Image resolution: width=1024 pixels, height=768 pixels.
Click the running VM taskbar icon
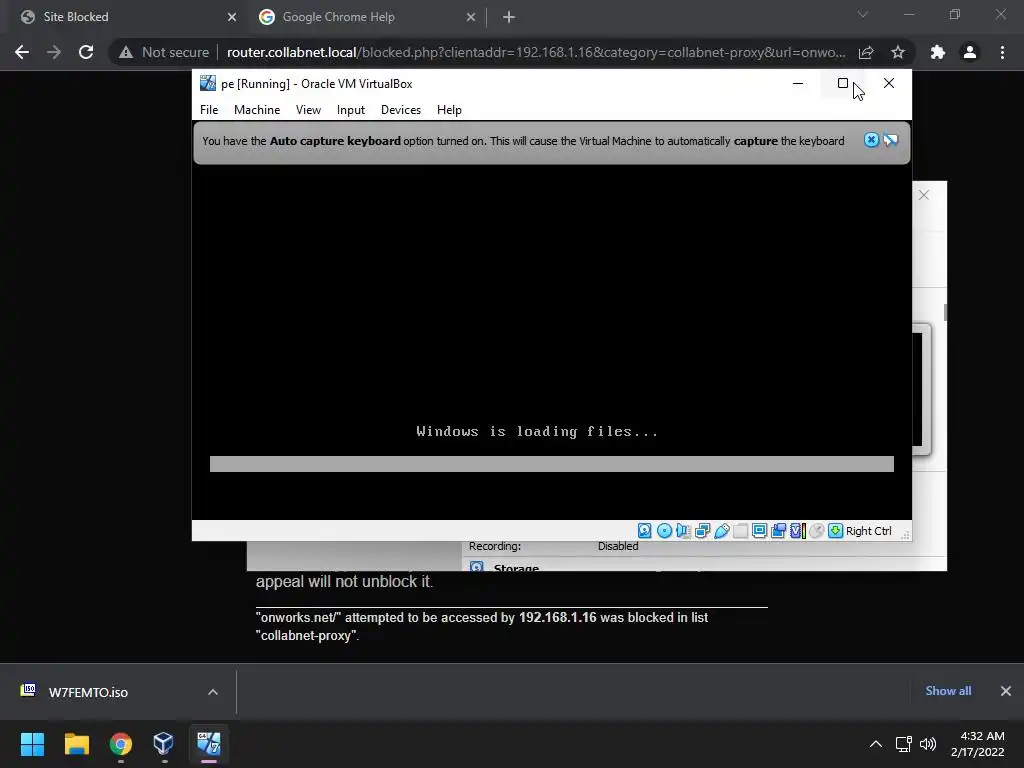click(x=209, y=744)
